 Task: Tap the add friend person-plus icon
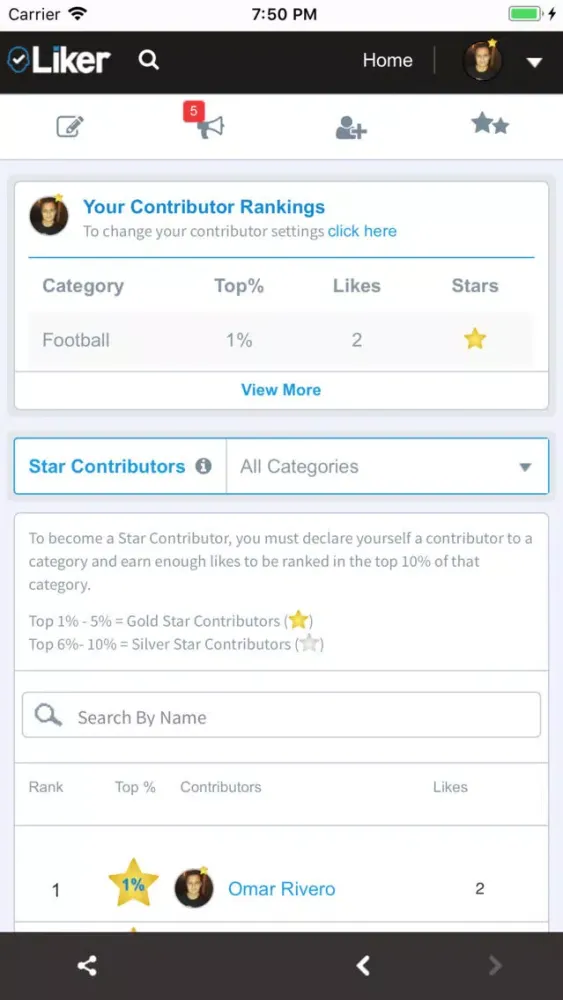coord(351,127)
